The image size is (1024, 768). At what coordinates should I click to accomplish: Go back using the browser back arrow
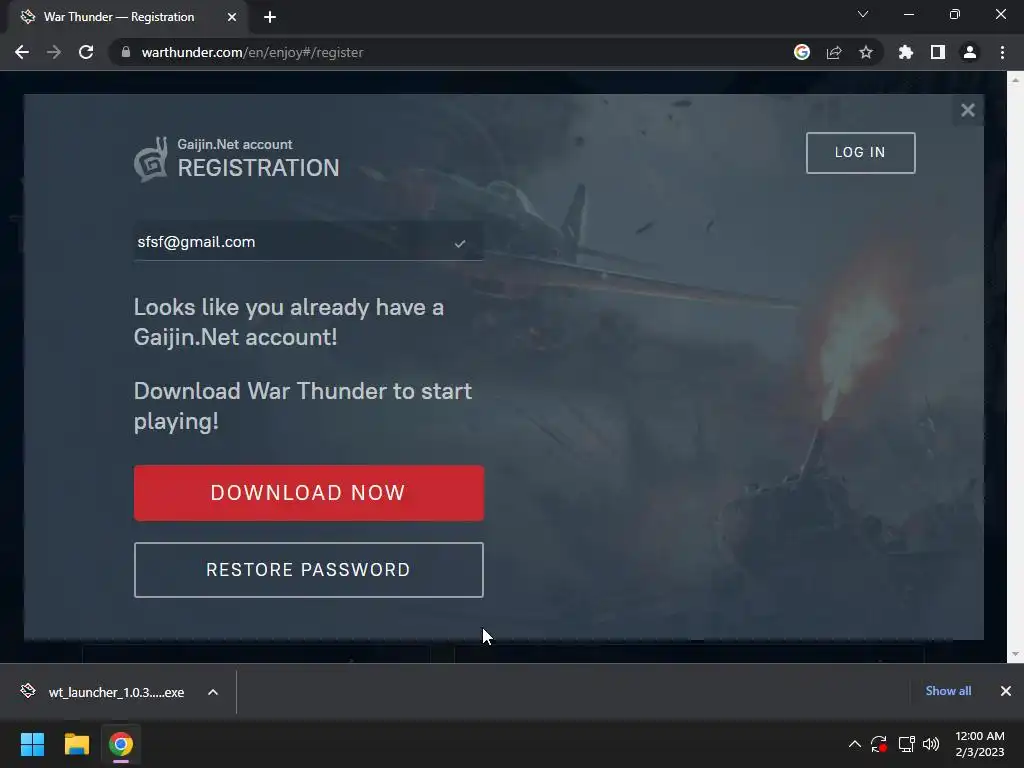(22, 52)
